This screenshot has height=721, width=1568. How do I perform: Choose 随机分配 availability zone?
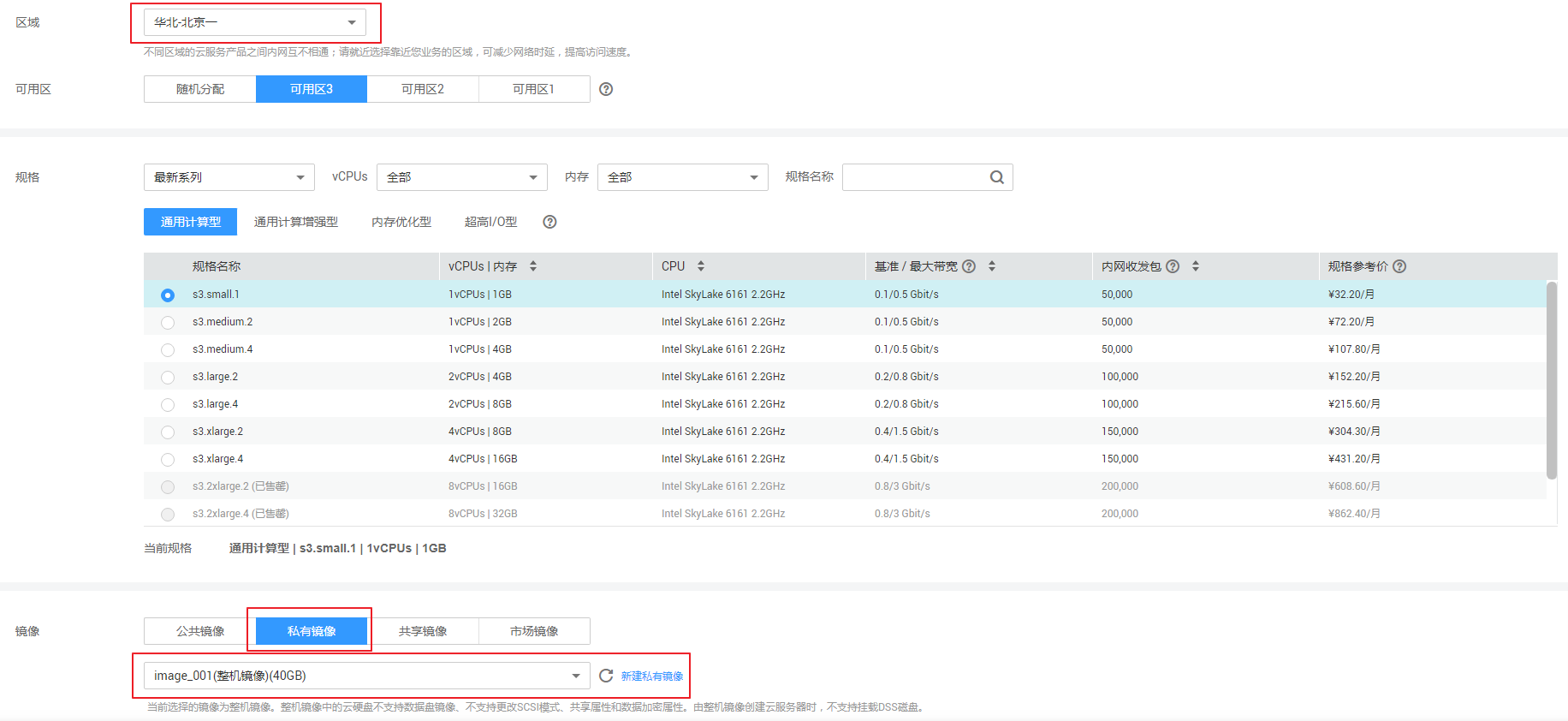(200, 89)
